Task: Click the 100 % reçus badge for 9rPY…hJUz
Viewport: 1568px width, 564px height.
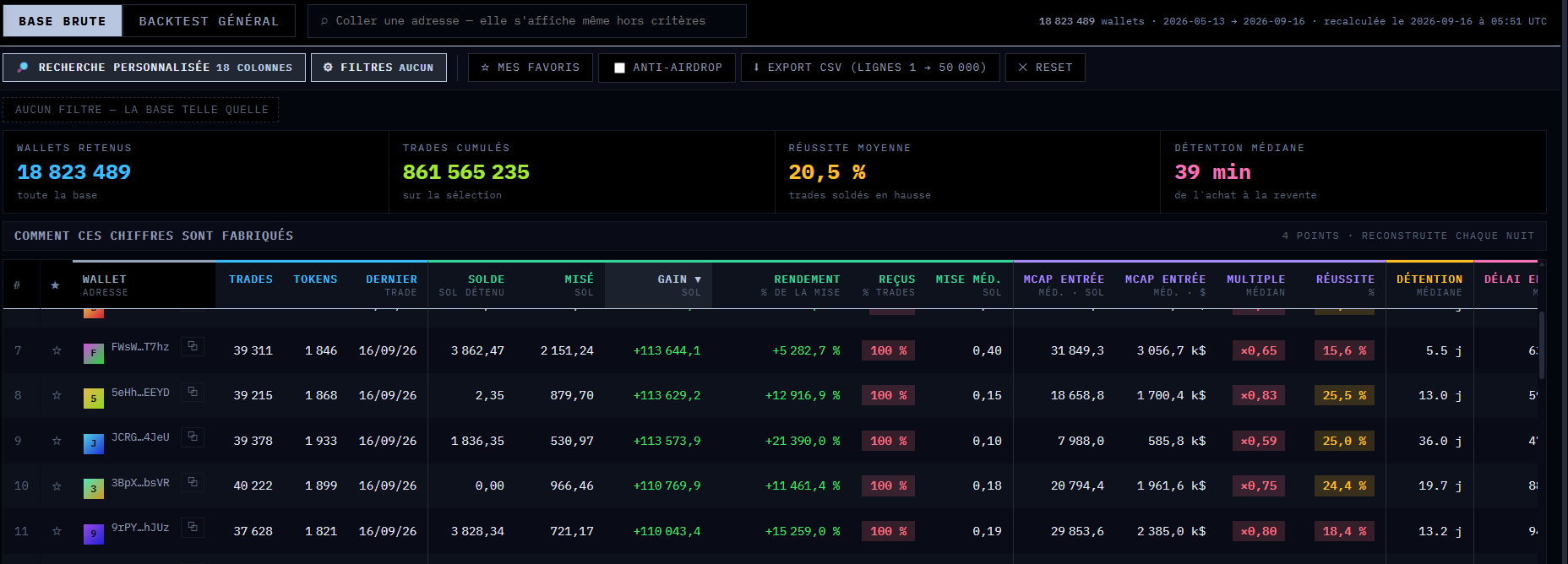Action: [x=888, y=531]
